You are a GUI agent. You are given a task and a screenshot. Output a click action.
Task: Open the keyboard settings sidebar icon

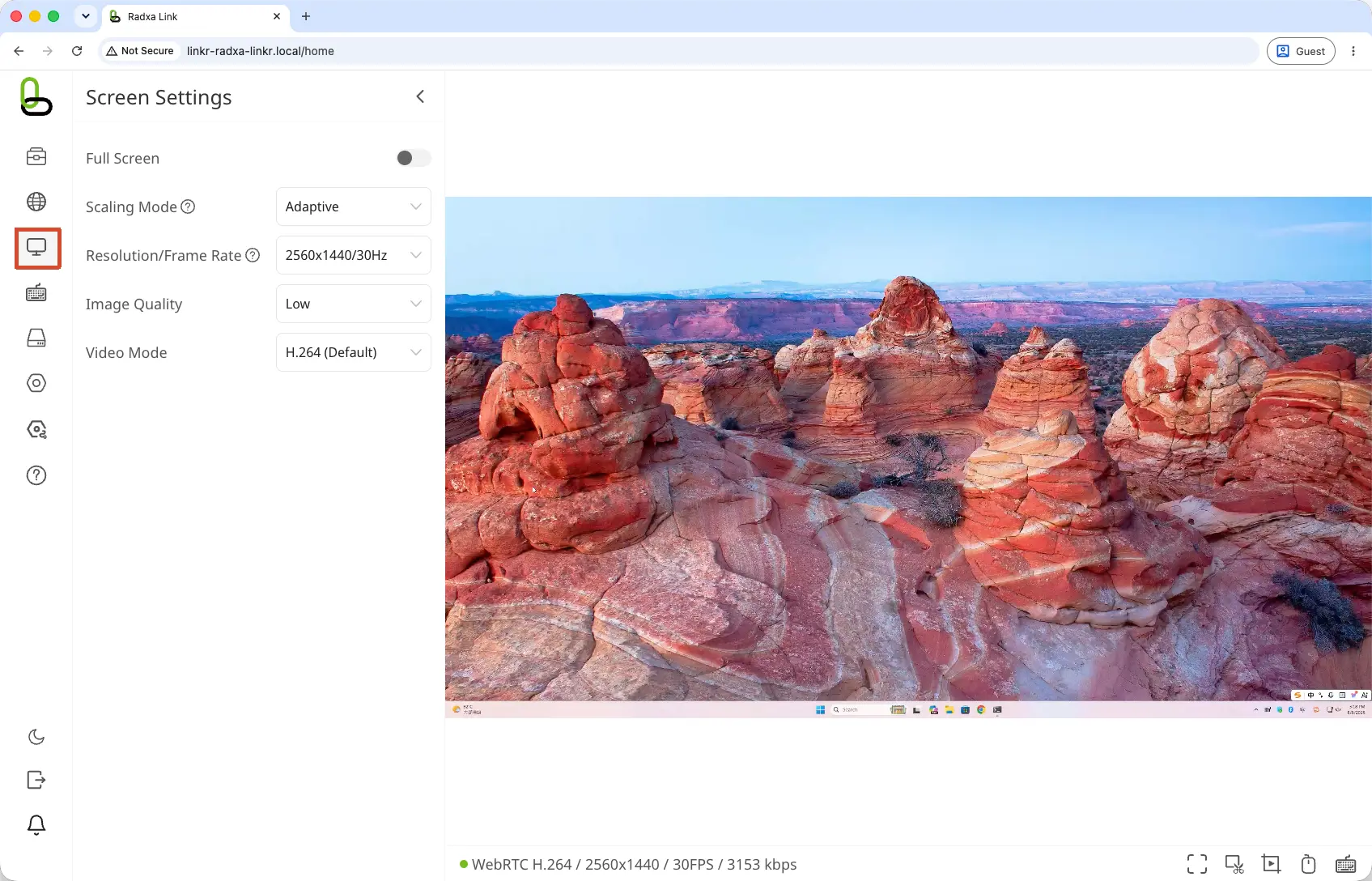click(x=36, y=292)
